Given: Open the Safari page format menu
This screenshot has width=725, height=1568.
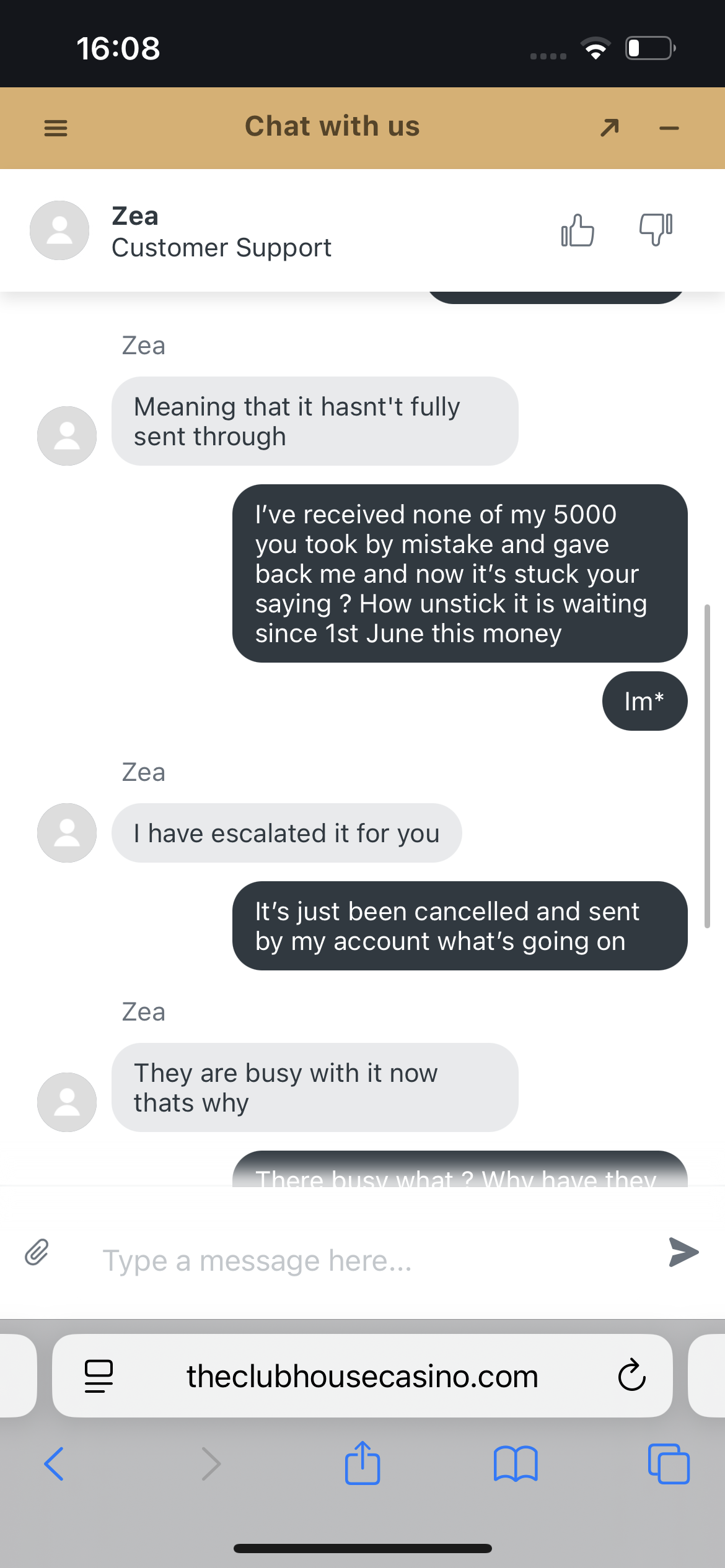Looking at the screenshot, I should tap(99, 1376).
